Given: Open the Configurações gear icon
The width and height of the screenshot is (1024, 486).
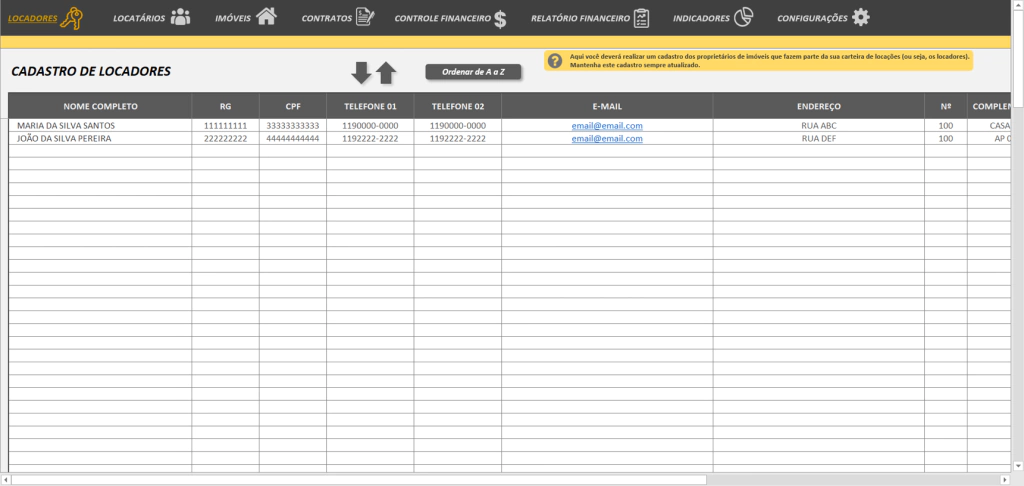Looking at the screenshot, I should tap(861, 18).
